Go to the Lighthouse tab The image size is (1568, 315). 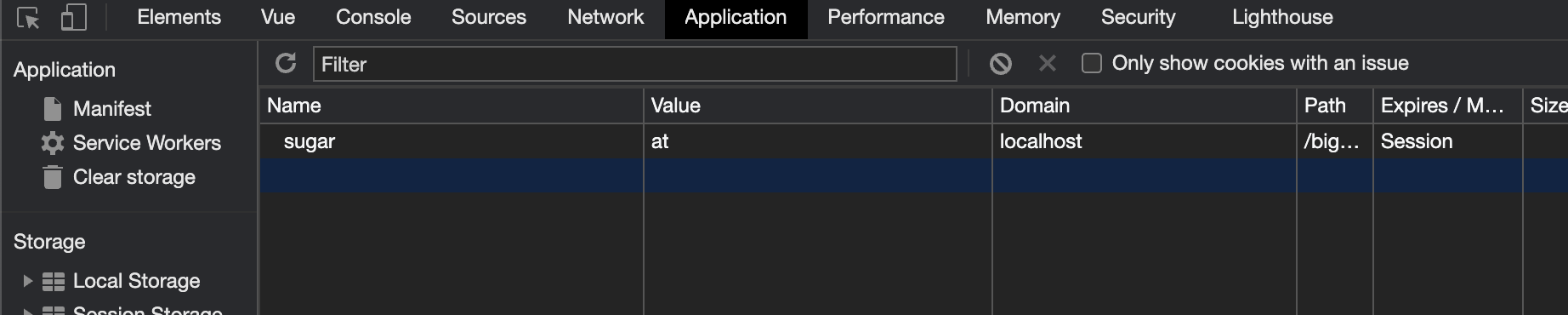(x=1282, y=17)
